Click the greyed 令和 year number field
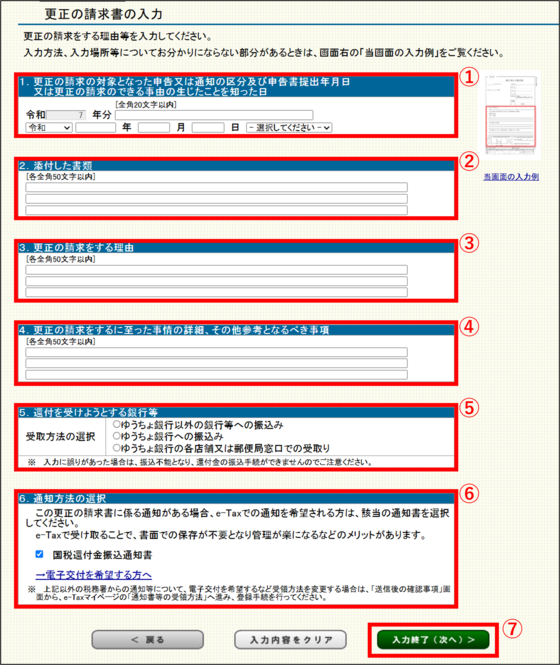Viewport: 560px width, 665px height. pyautogui.click(x=66, y=115)
